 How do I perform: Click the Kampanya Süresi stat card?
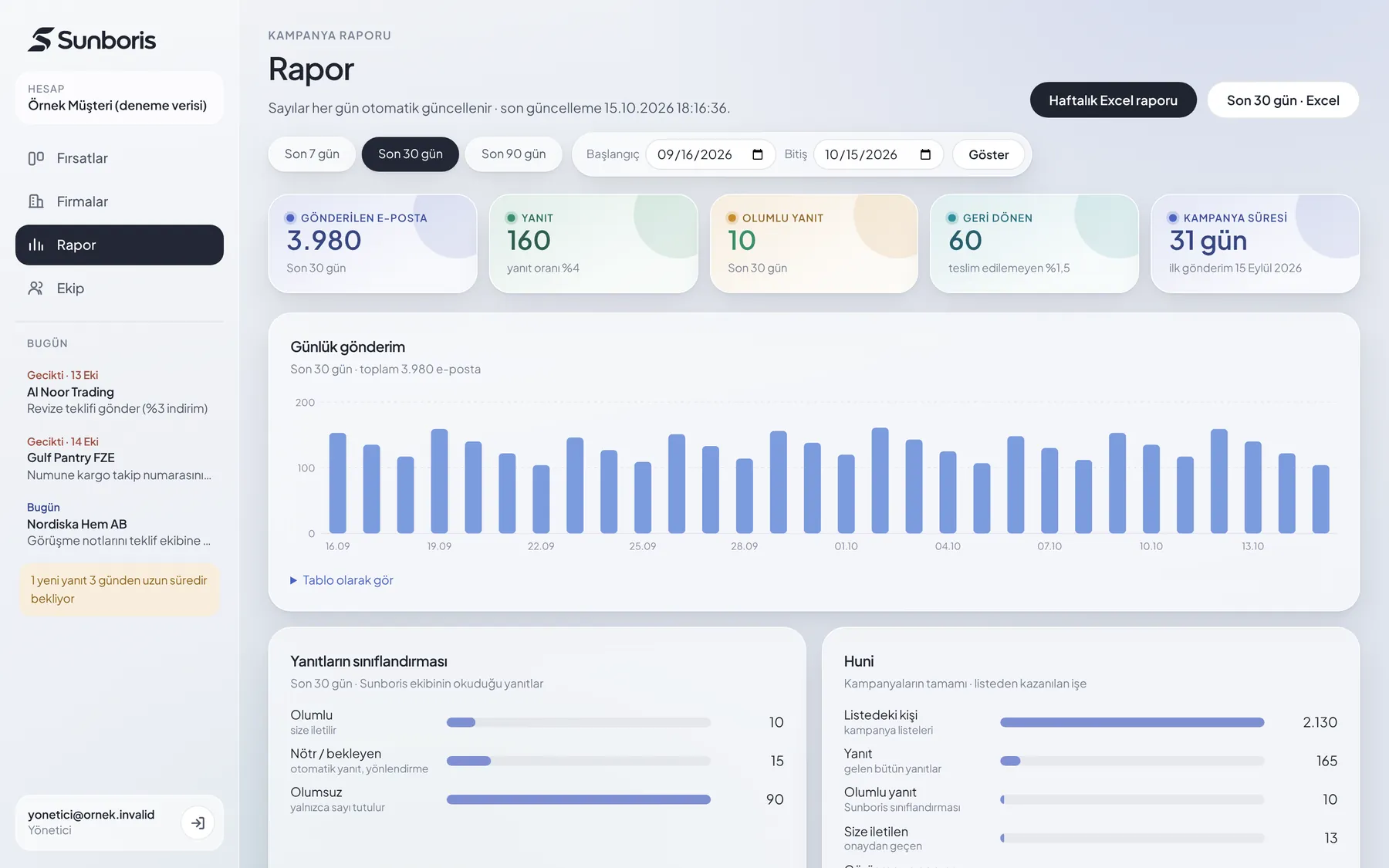point(1256,244)
